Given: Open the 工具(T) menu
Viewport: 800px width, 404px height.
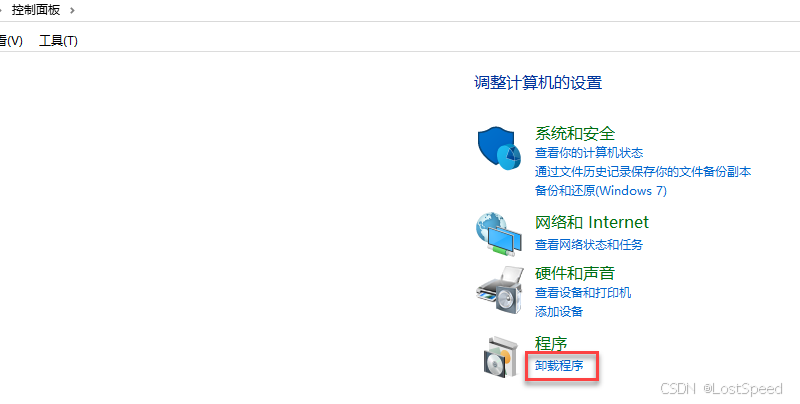Looking at the screenshot, I should point(58,41).
